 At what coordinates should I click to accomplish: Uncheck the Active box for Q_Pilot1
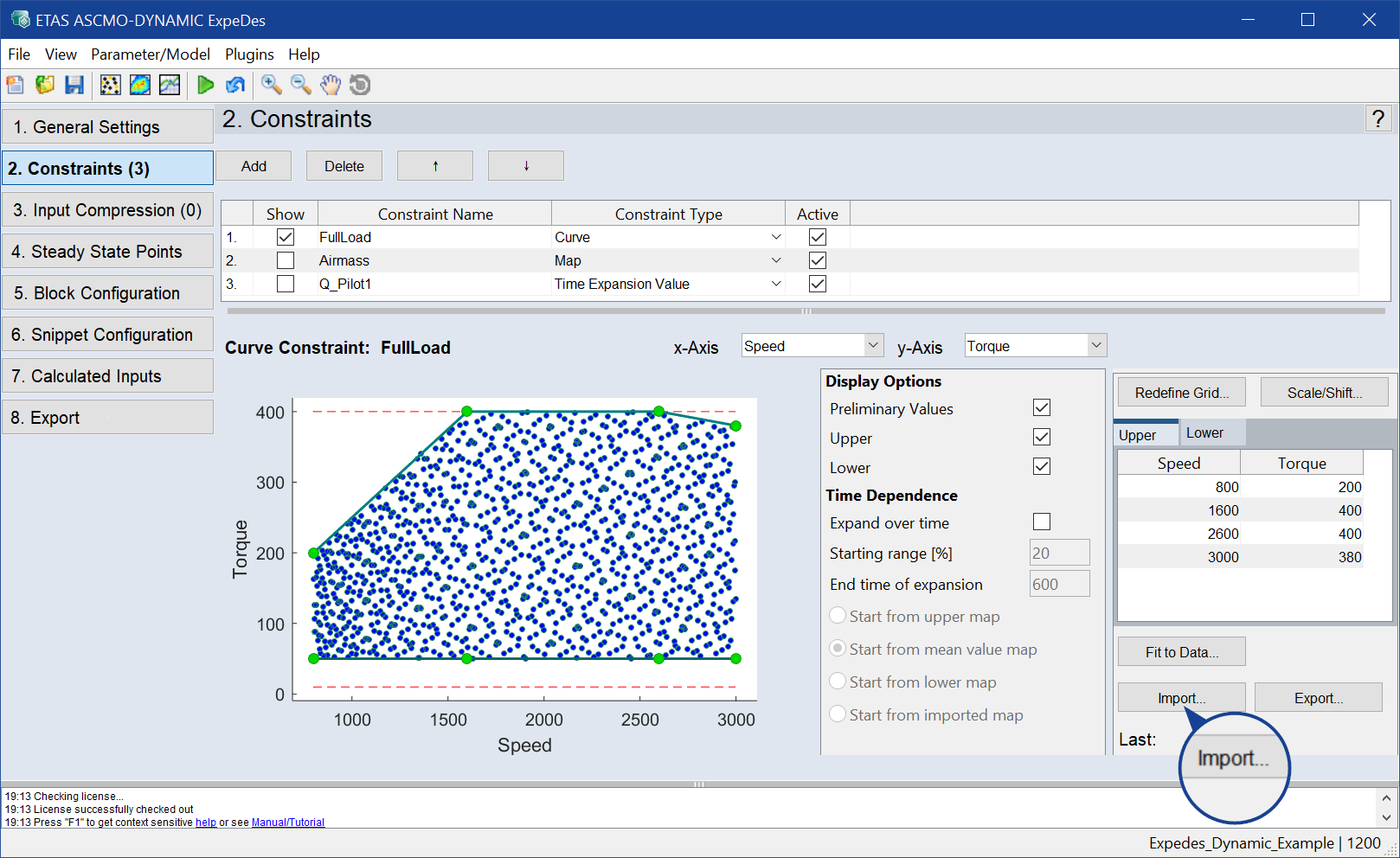coord(817,284)
